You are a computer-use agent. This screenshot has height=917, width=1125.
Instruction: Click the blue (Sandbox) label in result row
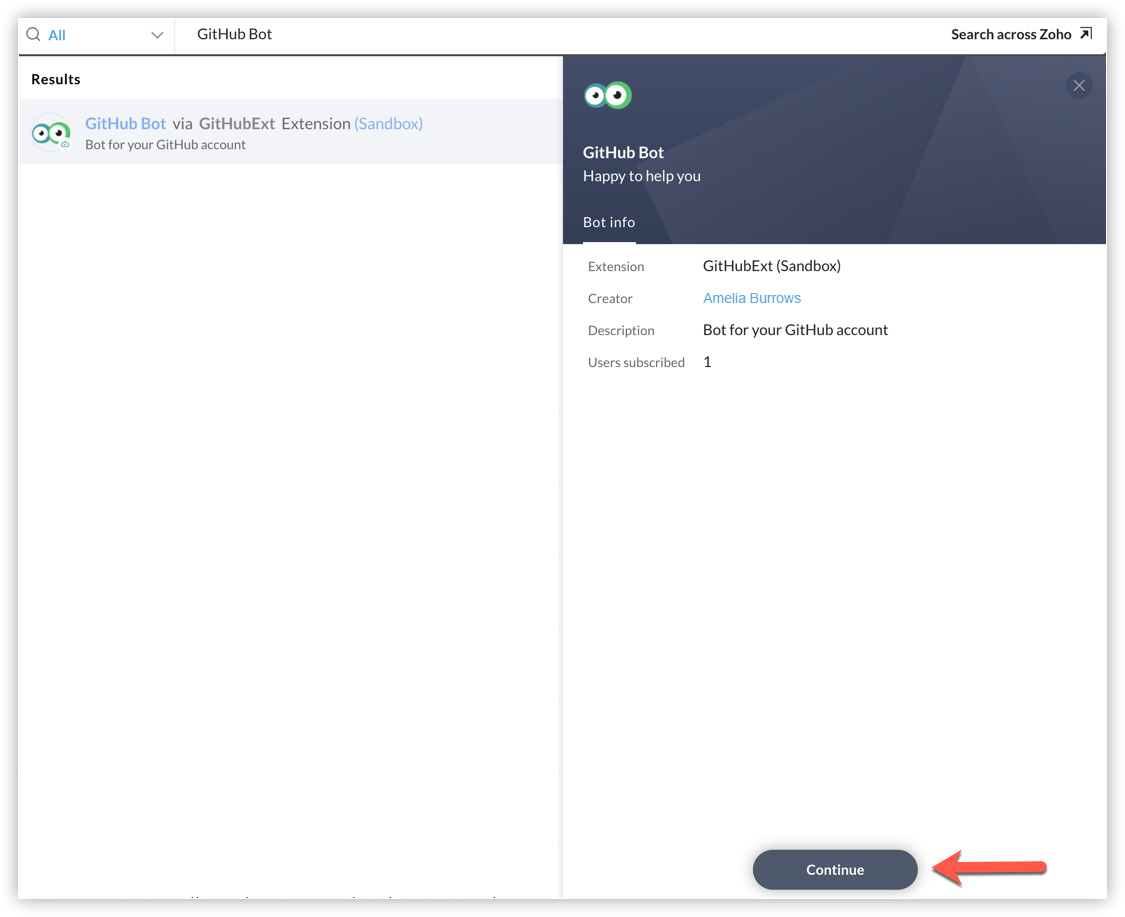coord(388,124)
